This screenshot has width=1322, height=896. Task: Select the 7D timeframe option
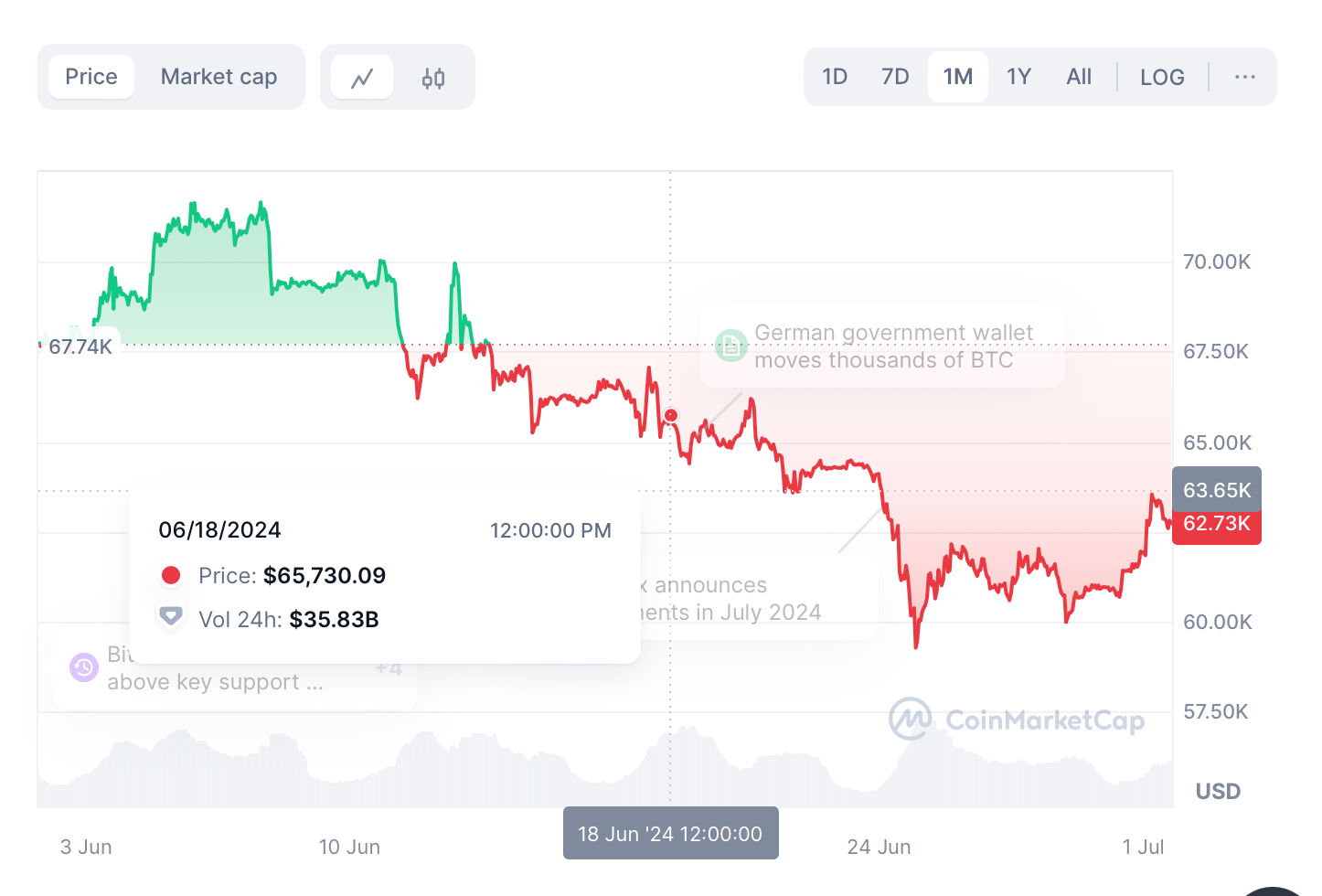pos(895,77)
